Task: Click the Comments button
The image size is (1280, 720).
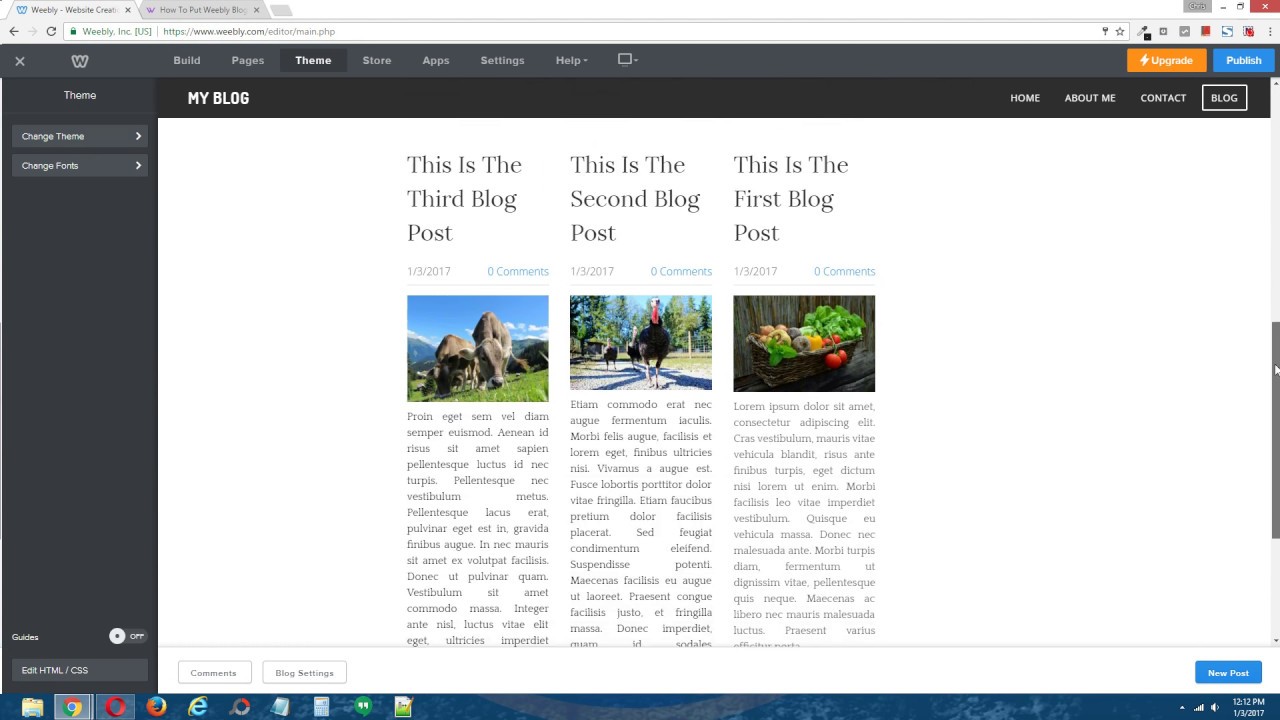Action: (x=213, y=673)
